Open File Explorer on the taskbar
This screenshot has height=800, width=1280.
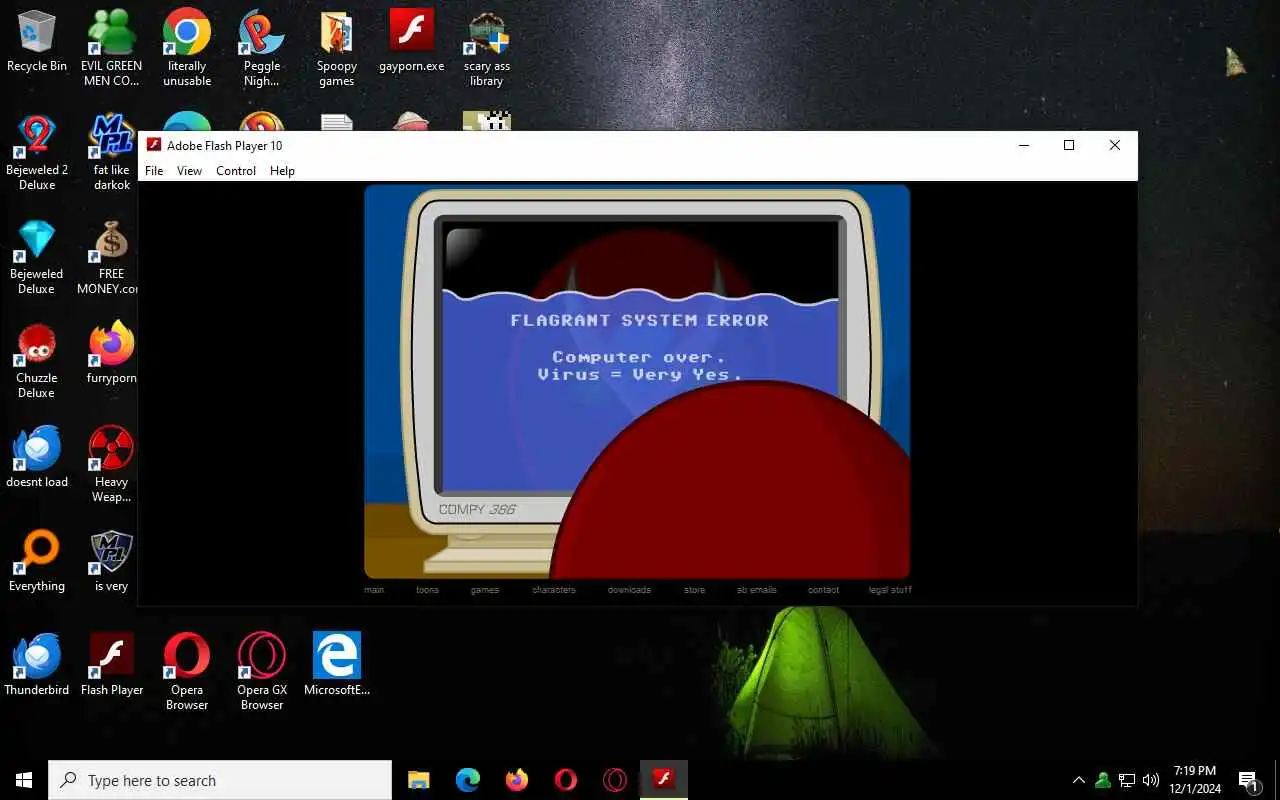[x=419, y=780]
